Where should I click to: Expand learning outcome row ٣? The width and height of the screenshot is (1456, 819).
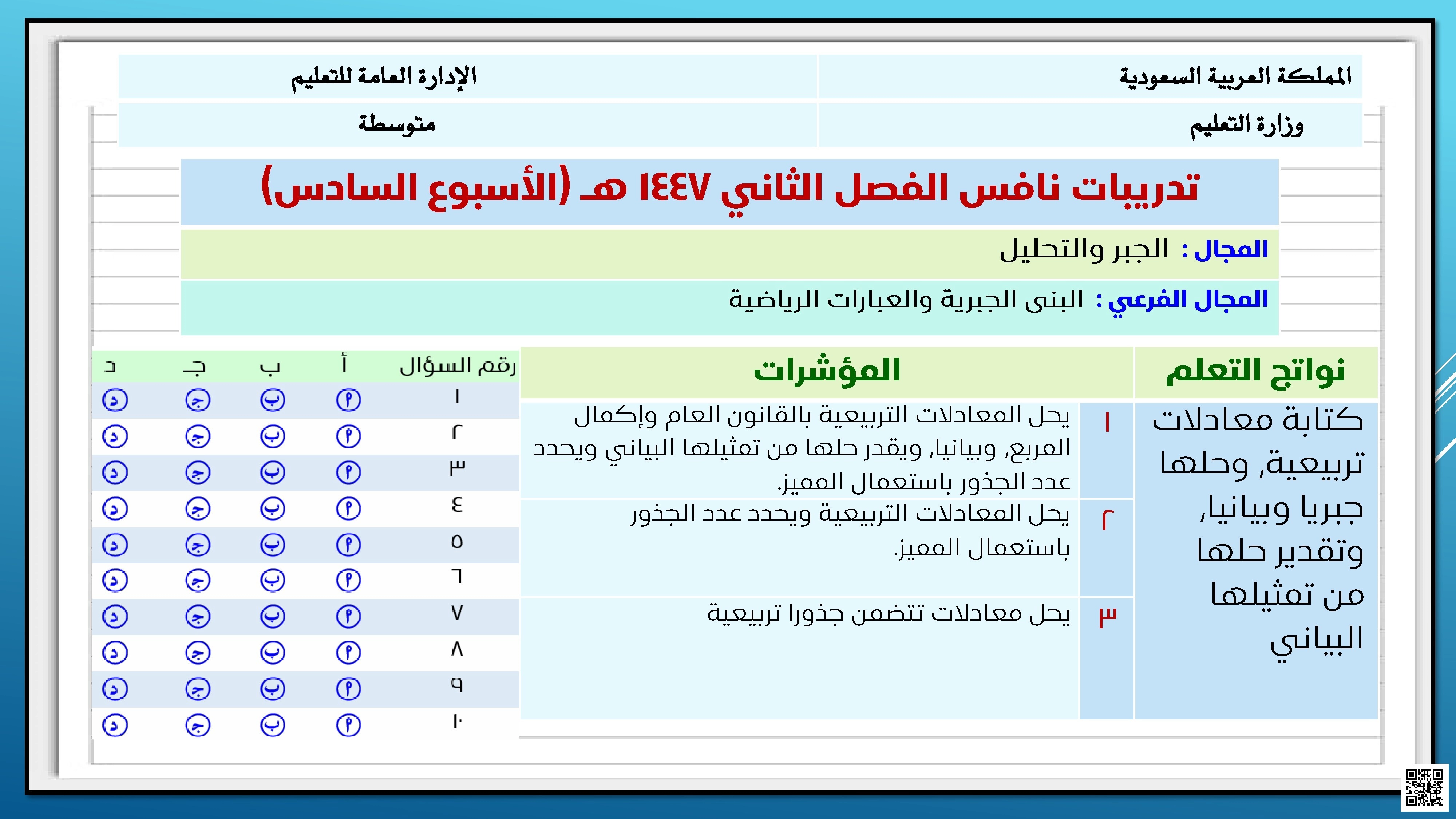[1107, 616]
